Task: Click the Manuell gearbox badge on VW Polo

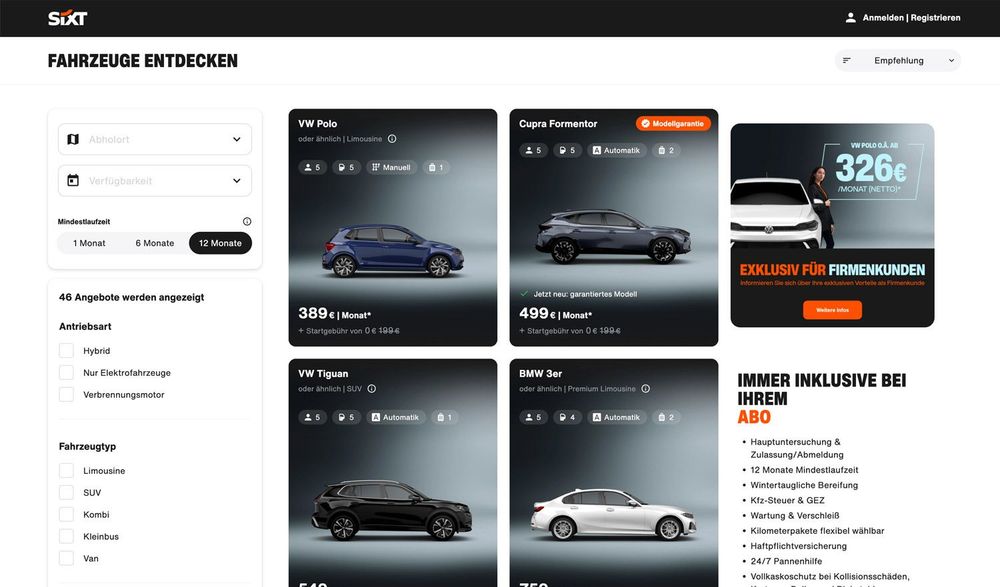Action: click(392, 167)
